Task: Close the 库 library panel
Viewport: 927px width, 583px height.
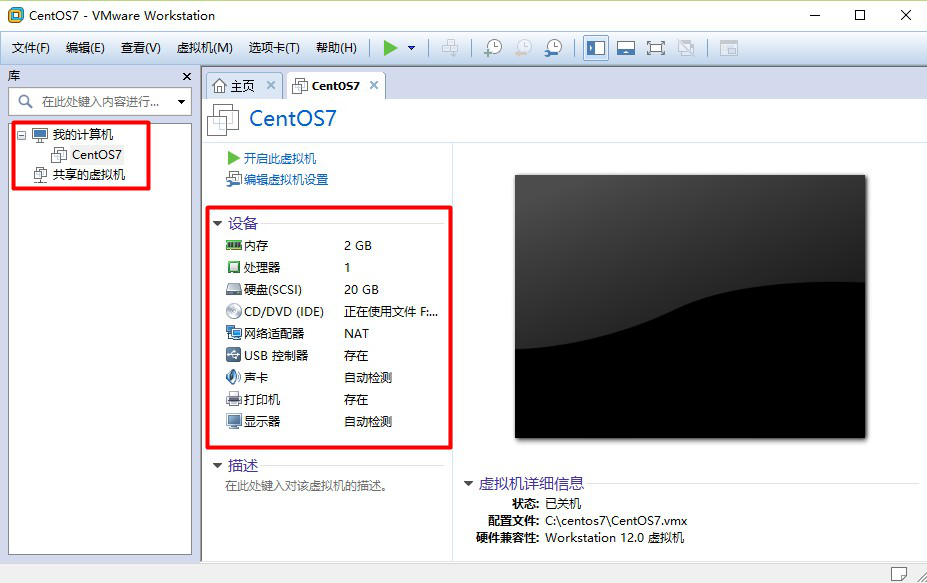Action: 186,77
